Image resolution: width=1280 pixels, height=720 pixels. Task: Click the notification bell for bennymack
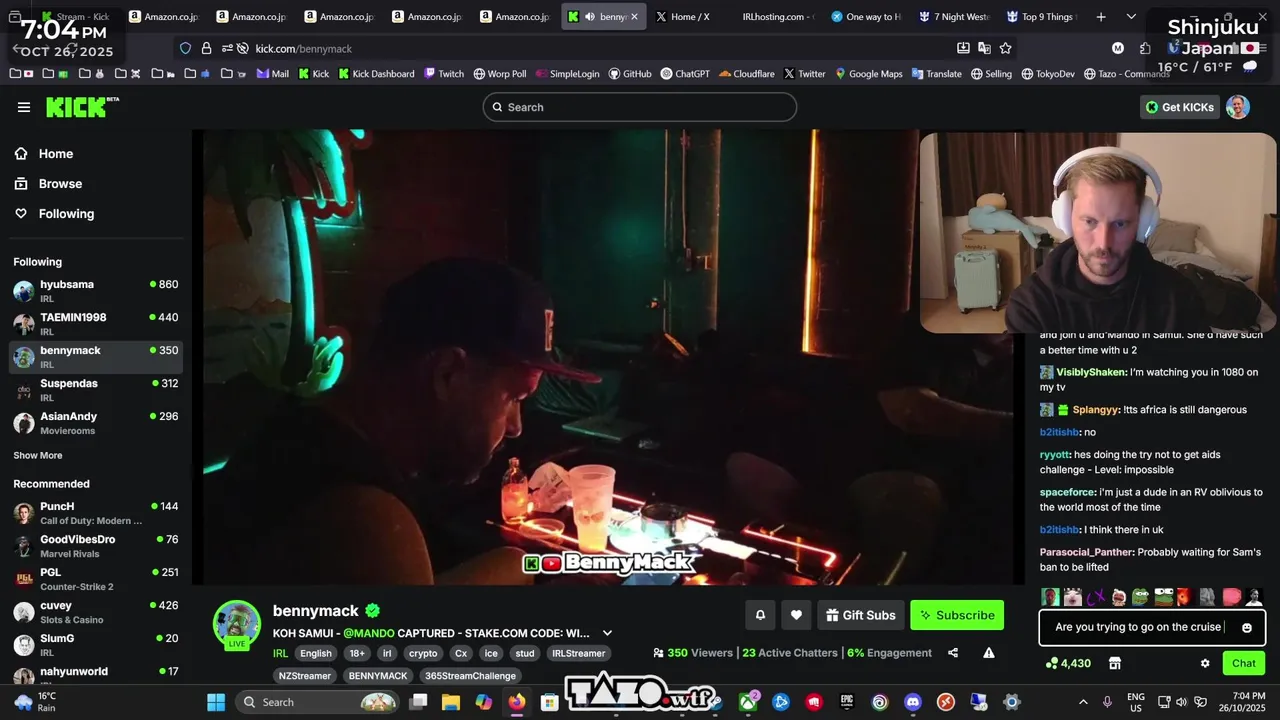760,615
